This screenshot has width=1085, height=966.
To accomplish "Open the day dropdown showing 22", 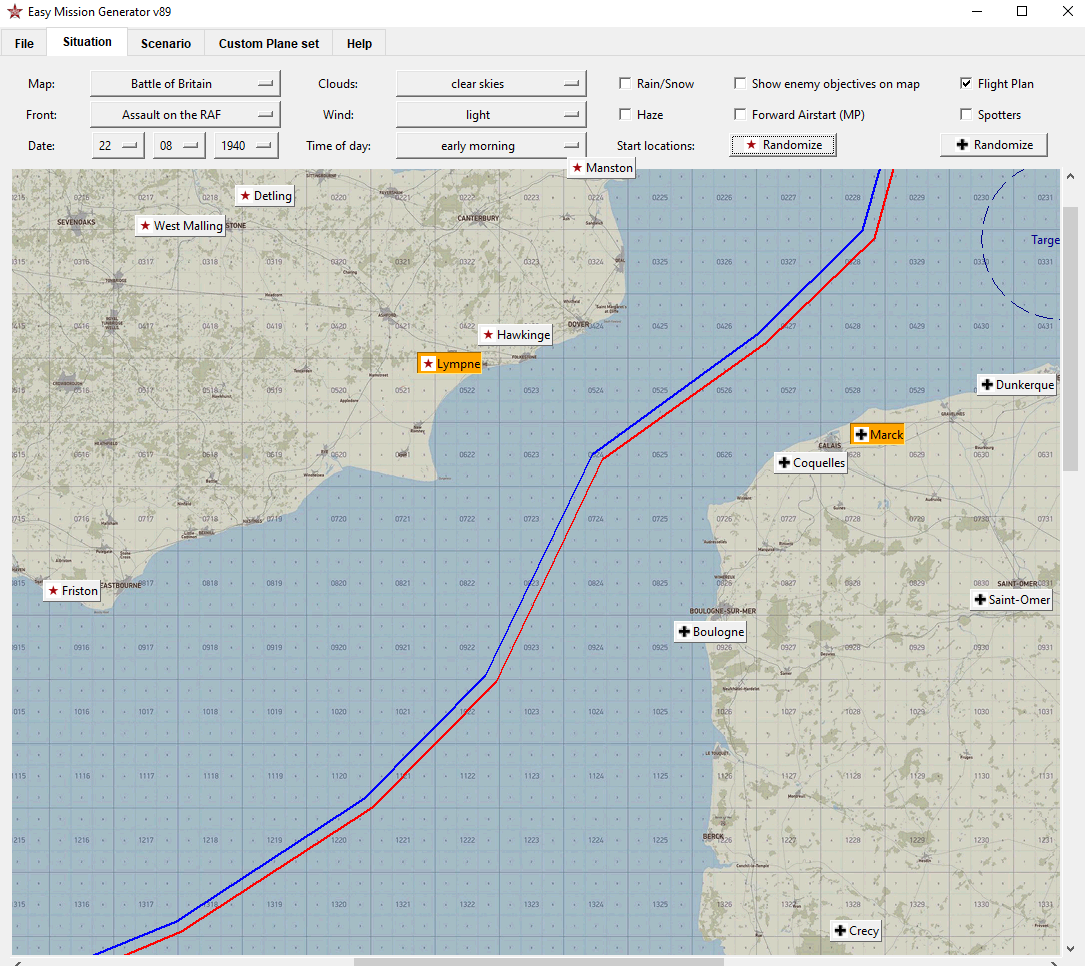I will click(x=118, y=146).
